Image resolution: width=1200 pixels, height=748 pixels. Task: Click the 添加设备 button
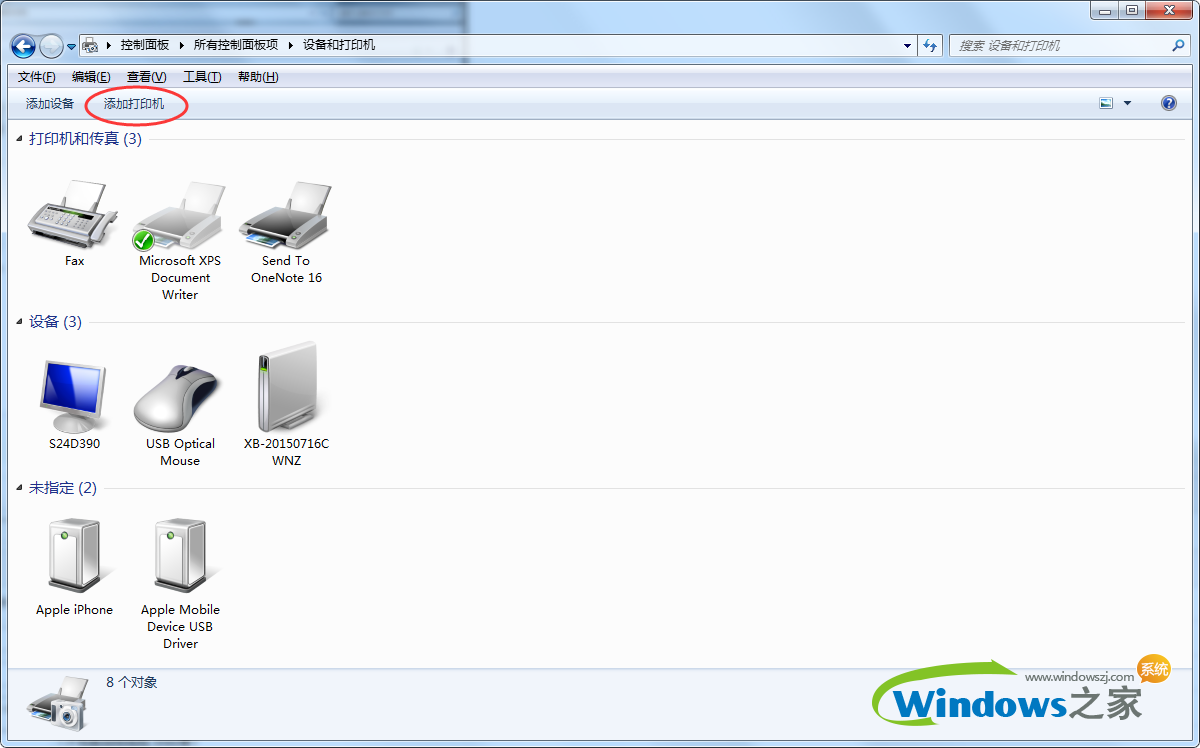[x=50, y=104]
